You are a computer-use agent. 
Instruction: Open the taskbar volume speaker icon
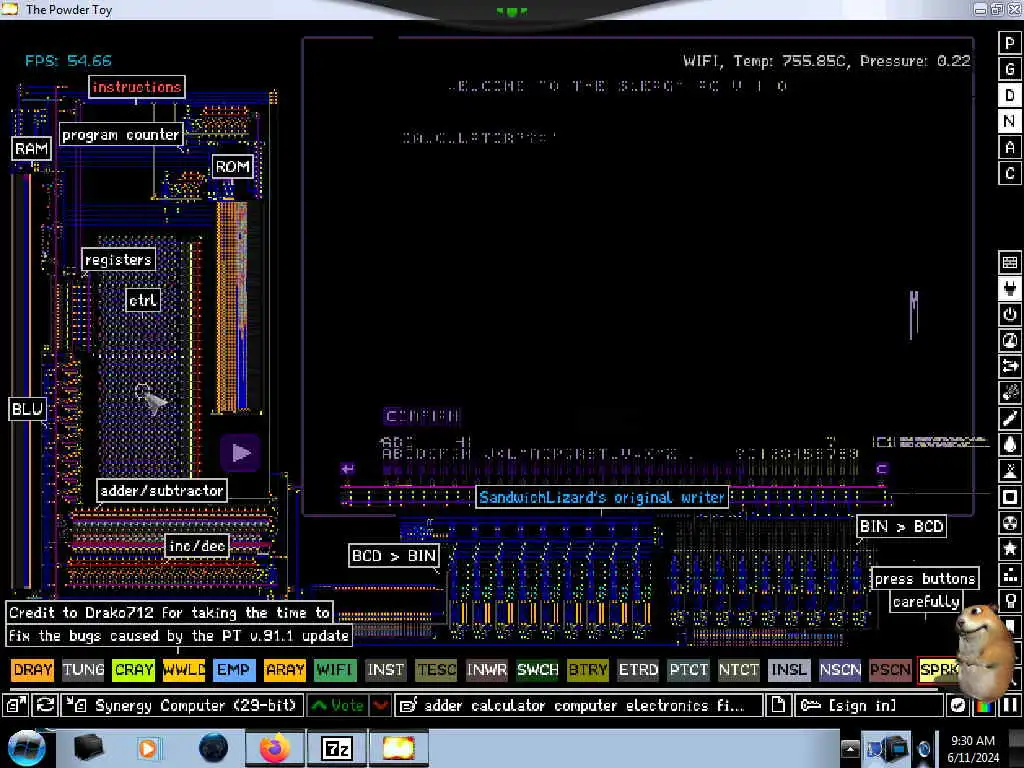pyautogui.click(x=923, y=749)
